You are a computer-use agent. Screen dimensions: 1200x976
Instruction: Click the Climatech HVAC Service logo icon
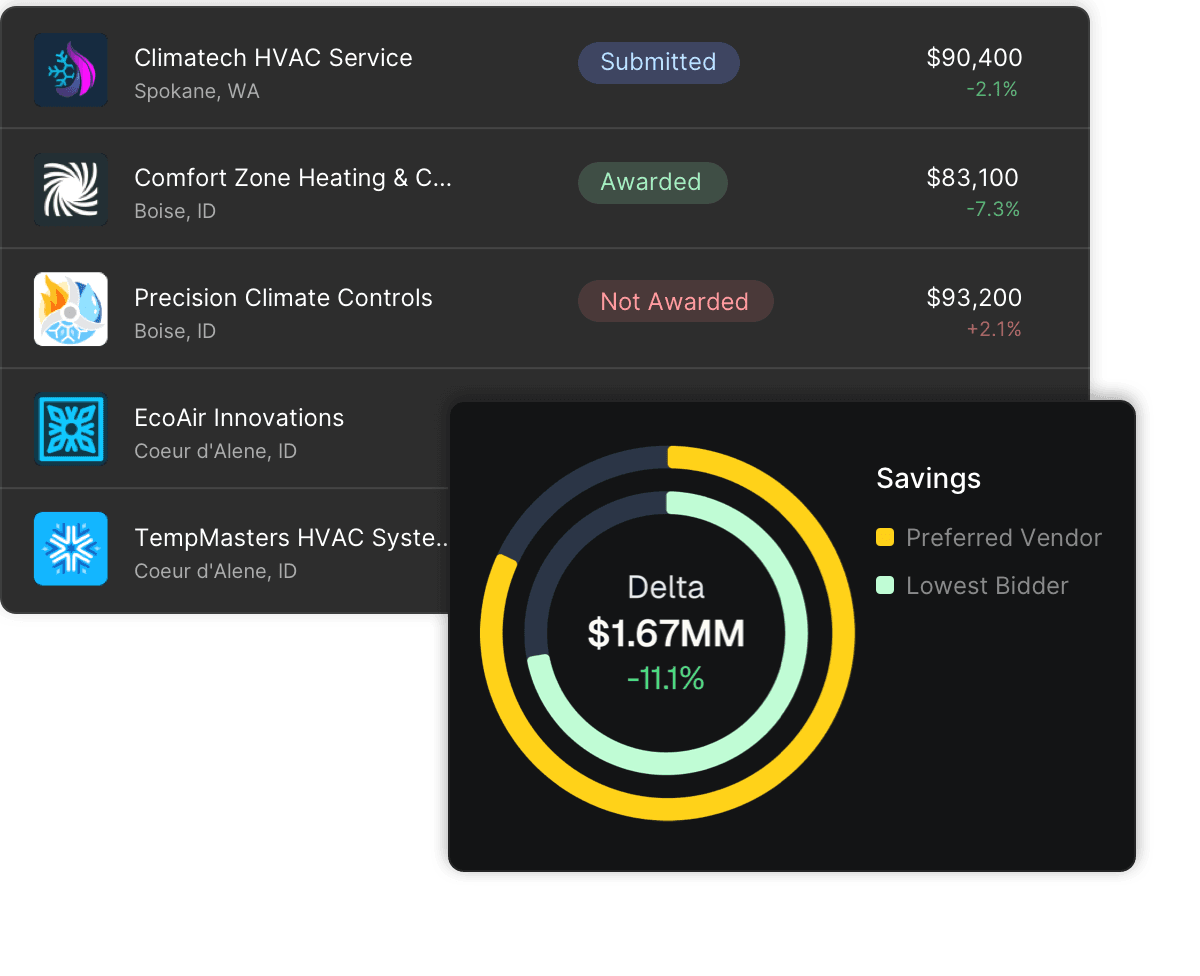click(x=71, y=70)
